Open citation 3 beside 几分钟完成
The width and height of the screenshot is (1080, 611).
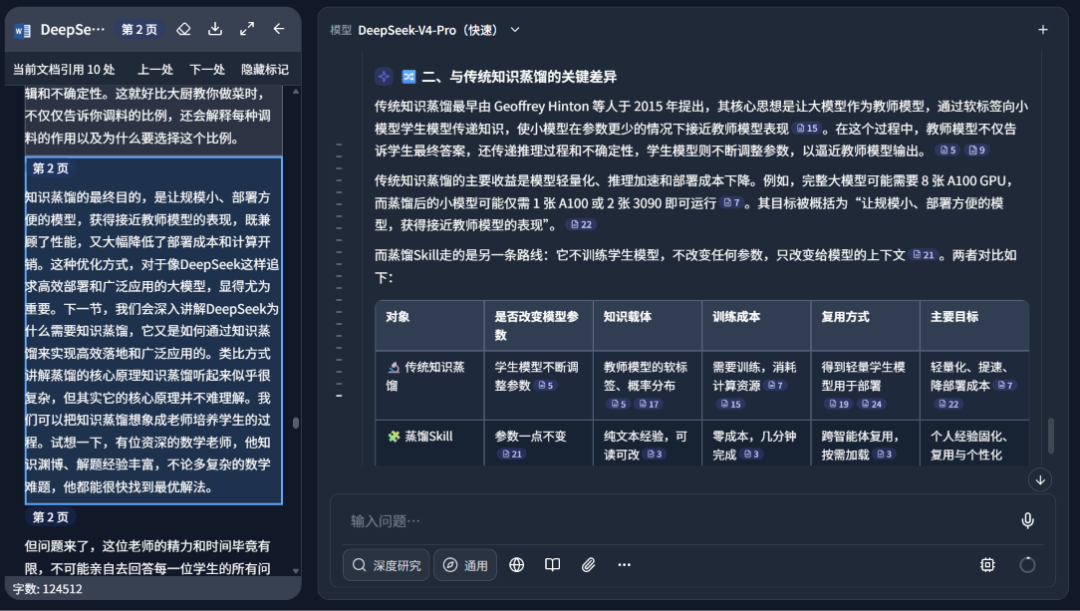click(x=749, y=455)
